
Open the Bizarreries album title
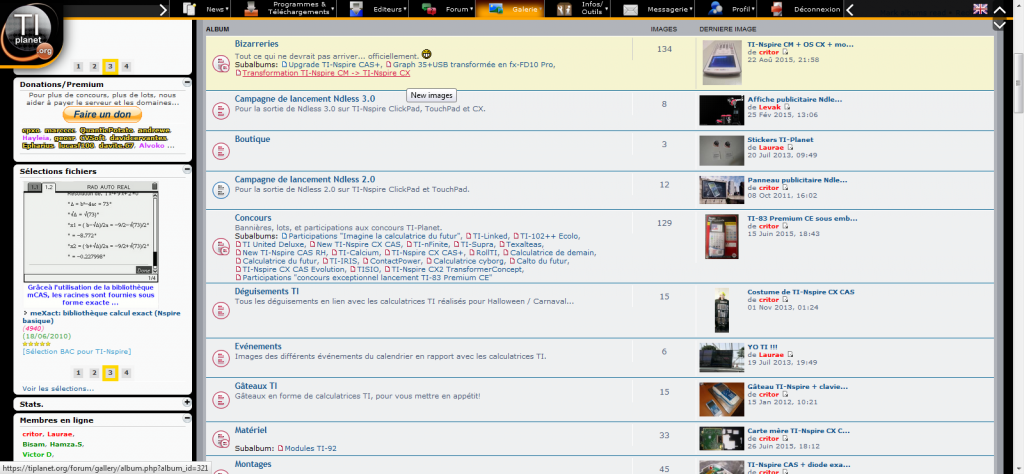[257, 44]
